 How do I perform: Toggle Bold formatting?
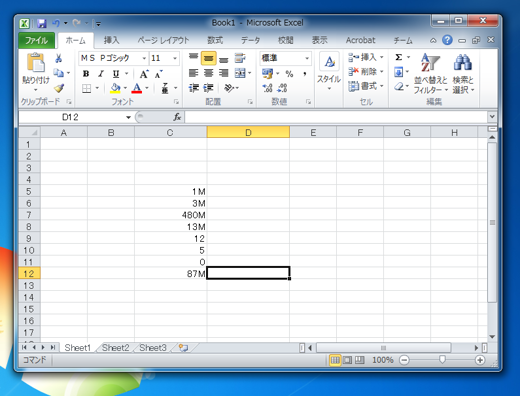[86, 74]
